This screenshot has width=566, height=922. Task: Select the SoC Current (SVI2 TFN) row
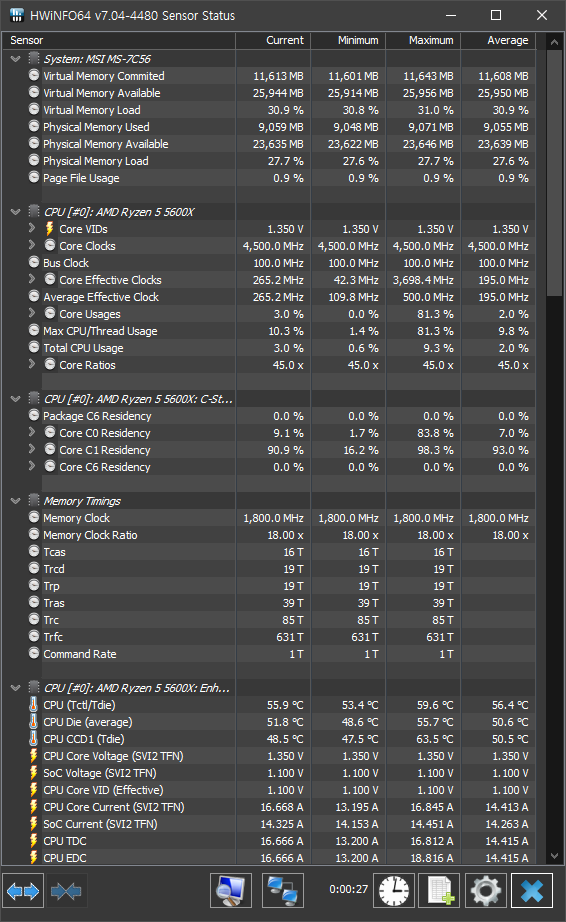pyautogui.click(x=269, y=824)
